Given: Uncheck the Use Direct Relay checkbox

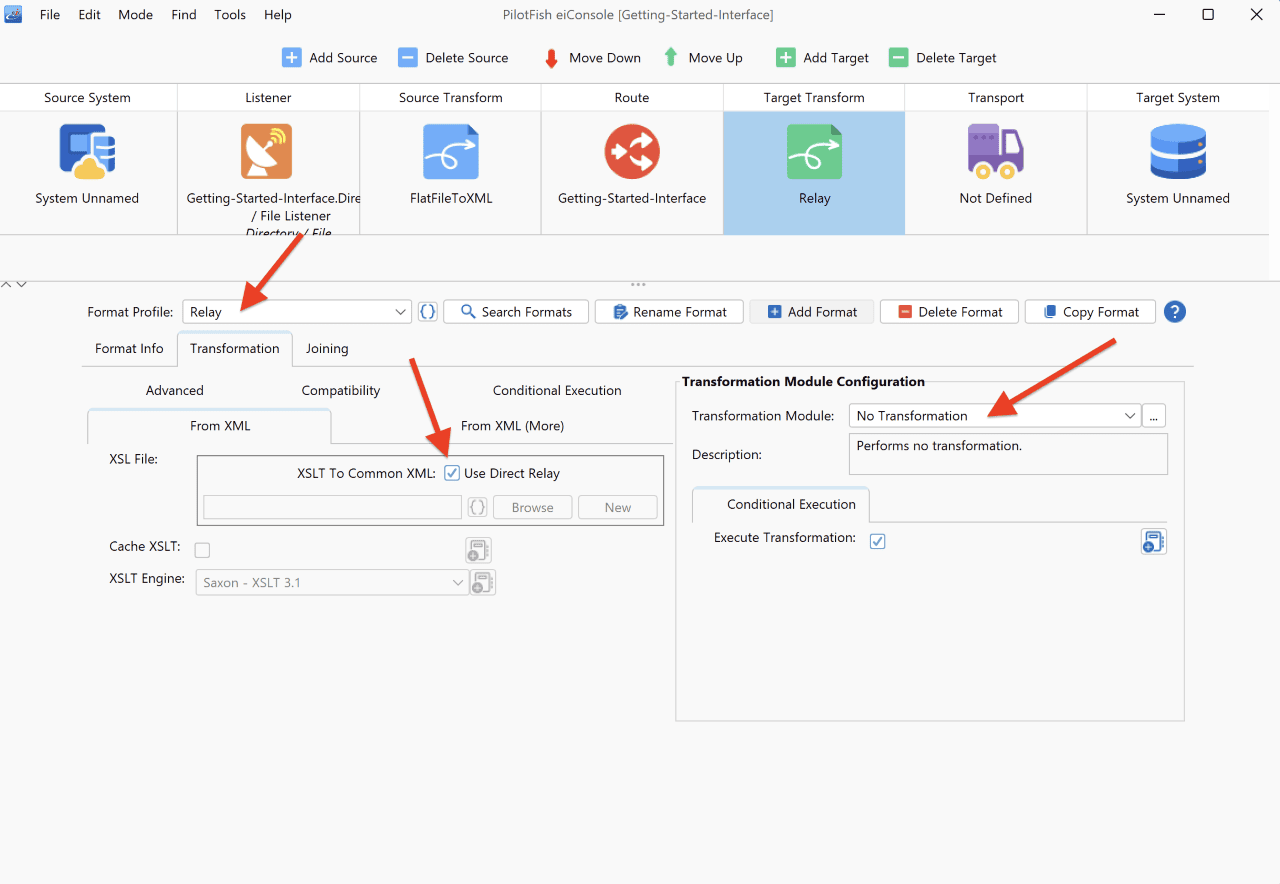Looking at the screenshot, I should tap(452, 473).
